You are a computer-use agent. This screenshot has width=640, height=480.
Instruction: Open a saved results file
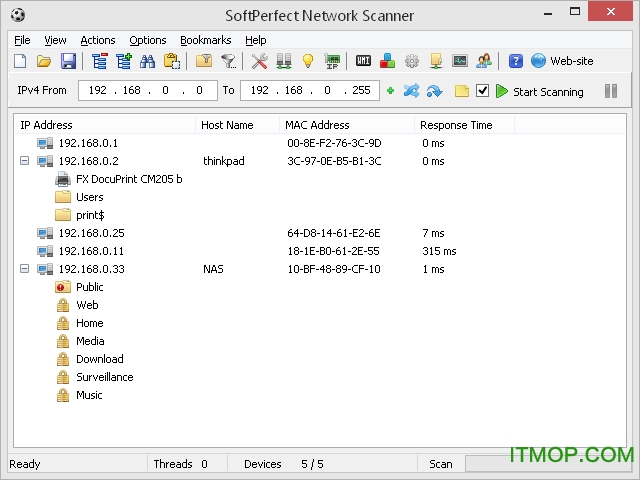[44, 61]
